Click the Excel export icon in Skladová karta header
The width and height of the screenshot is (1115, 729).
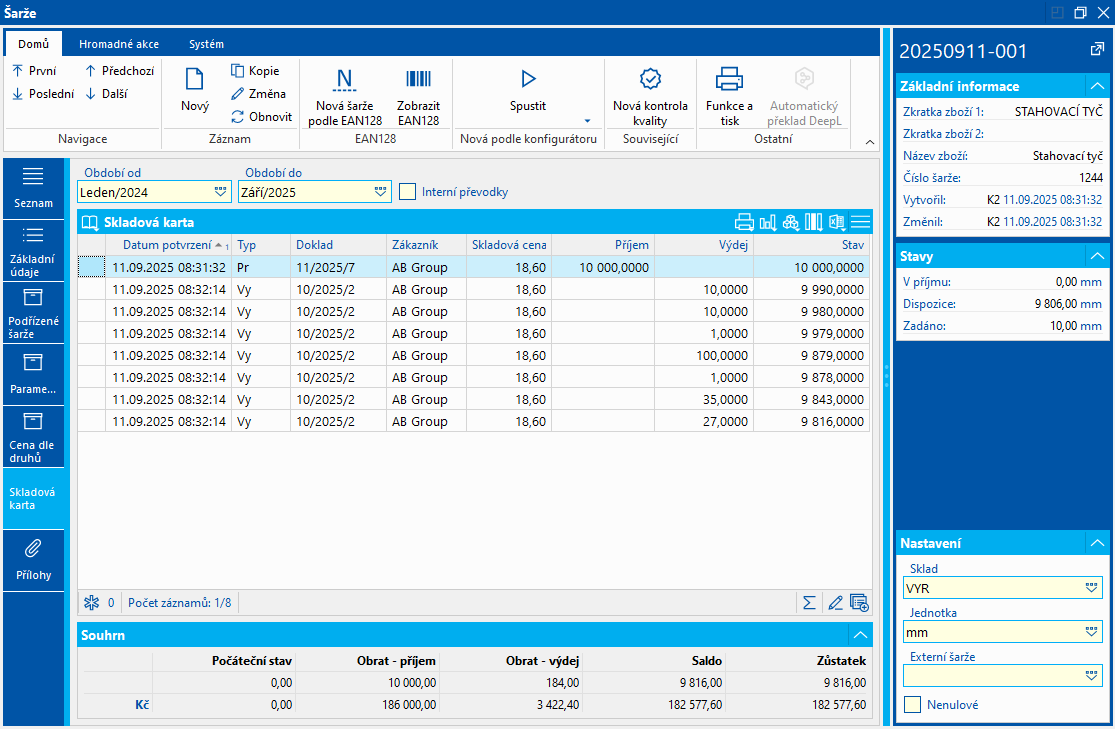pyautogui.click(x=837, y=222)
